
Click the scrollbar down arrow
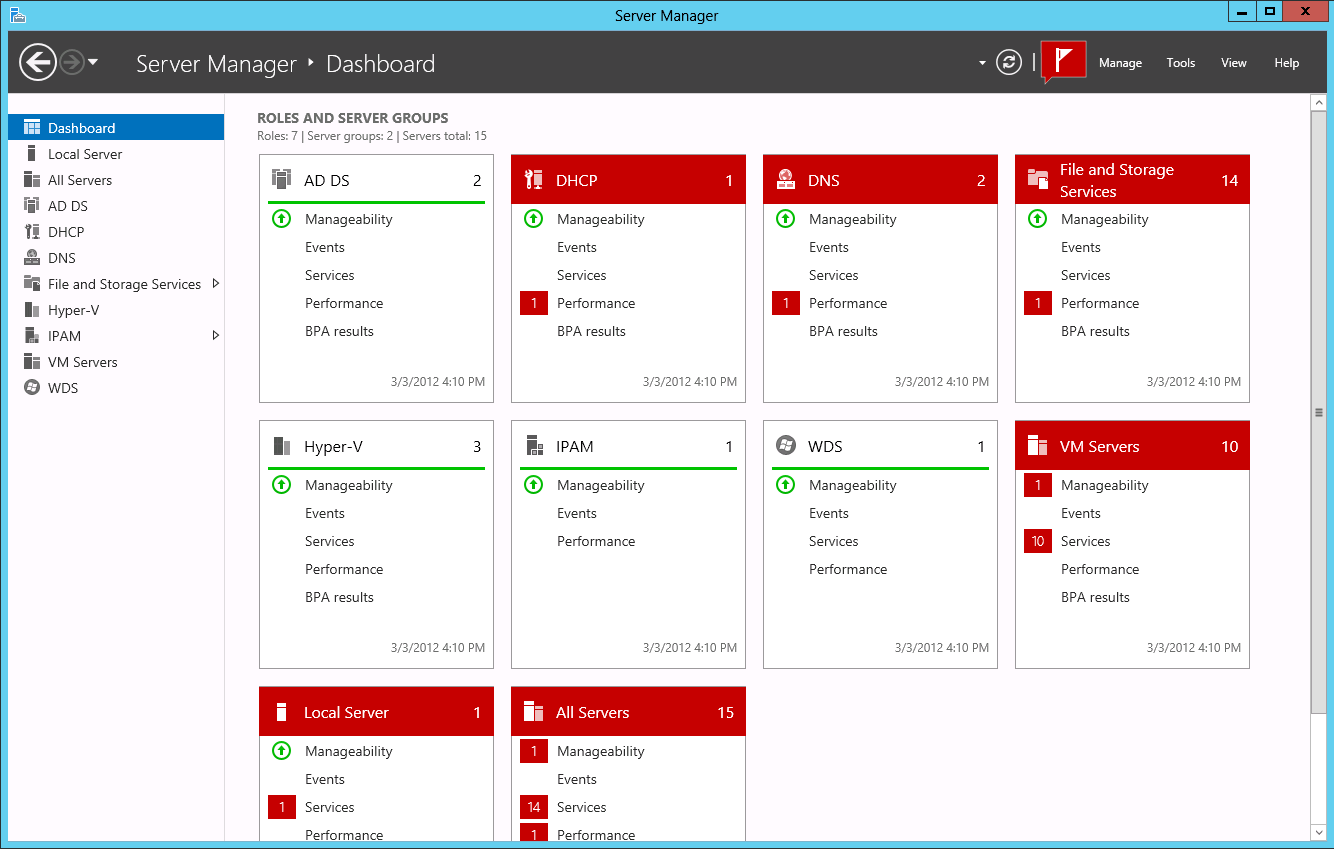click(x=1318, y=832)
